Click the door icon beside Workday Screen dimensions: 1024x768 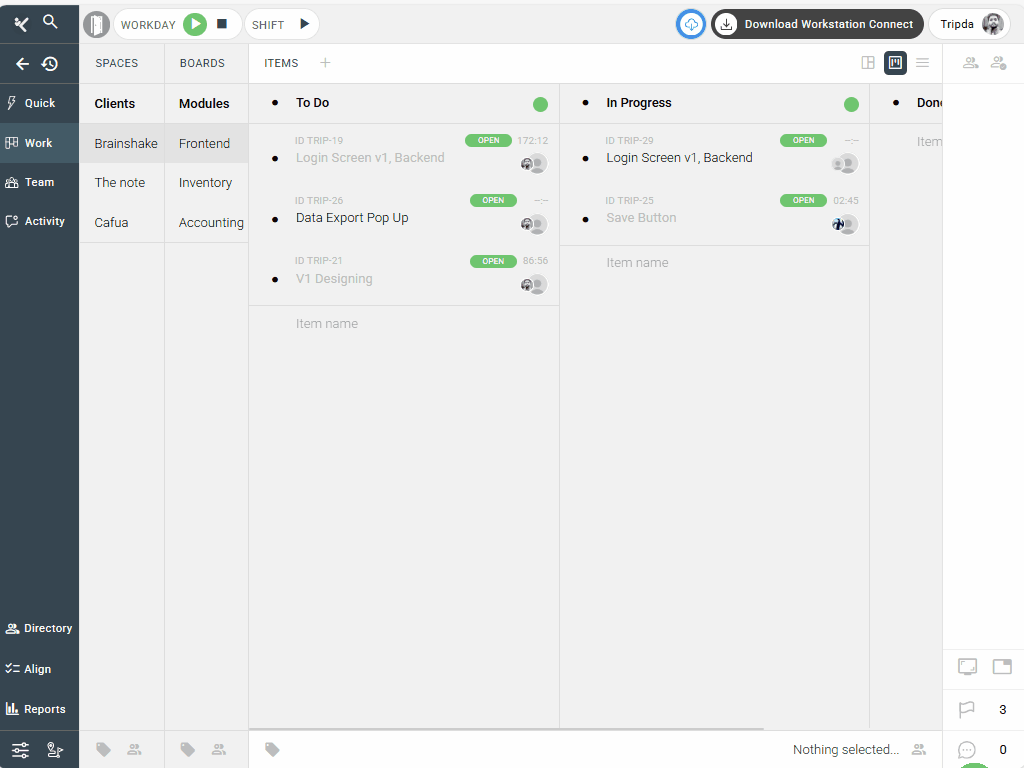[96, 24]
